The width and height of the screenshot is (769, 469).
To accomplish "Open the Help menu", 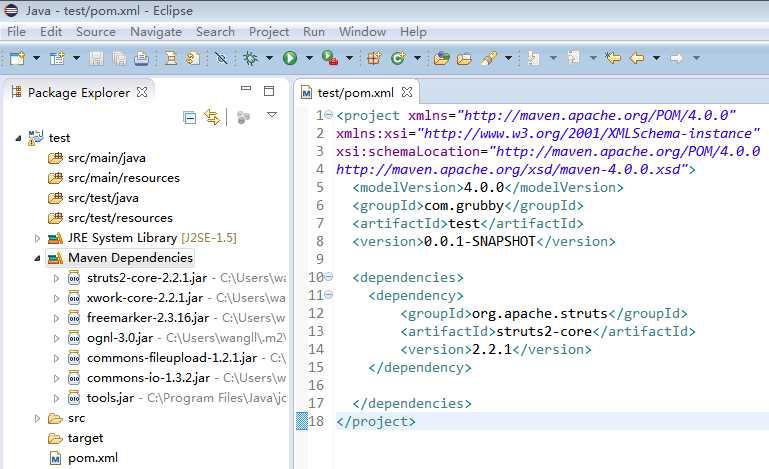I will [413, 32].
